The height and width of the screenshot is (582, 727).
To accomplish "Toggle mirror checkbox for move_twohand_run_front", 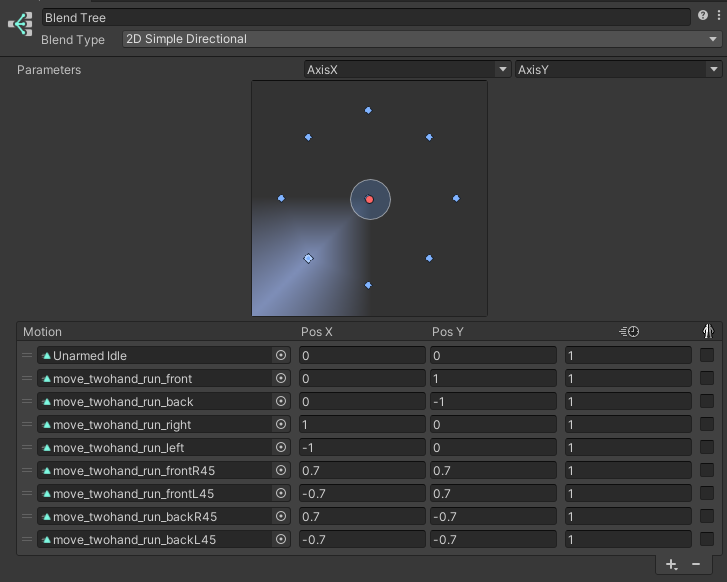I will pos(707,378).
